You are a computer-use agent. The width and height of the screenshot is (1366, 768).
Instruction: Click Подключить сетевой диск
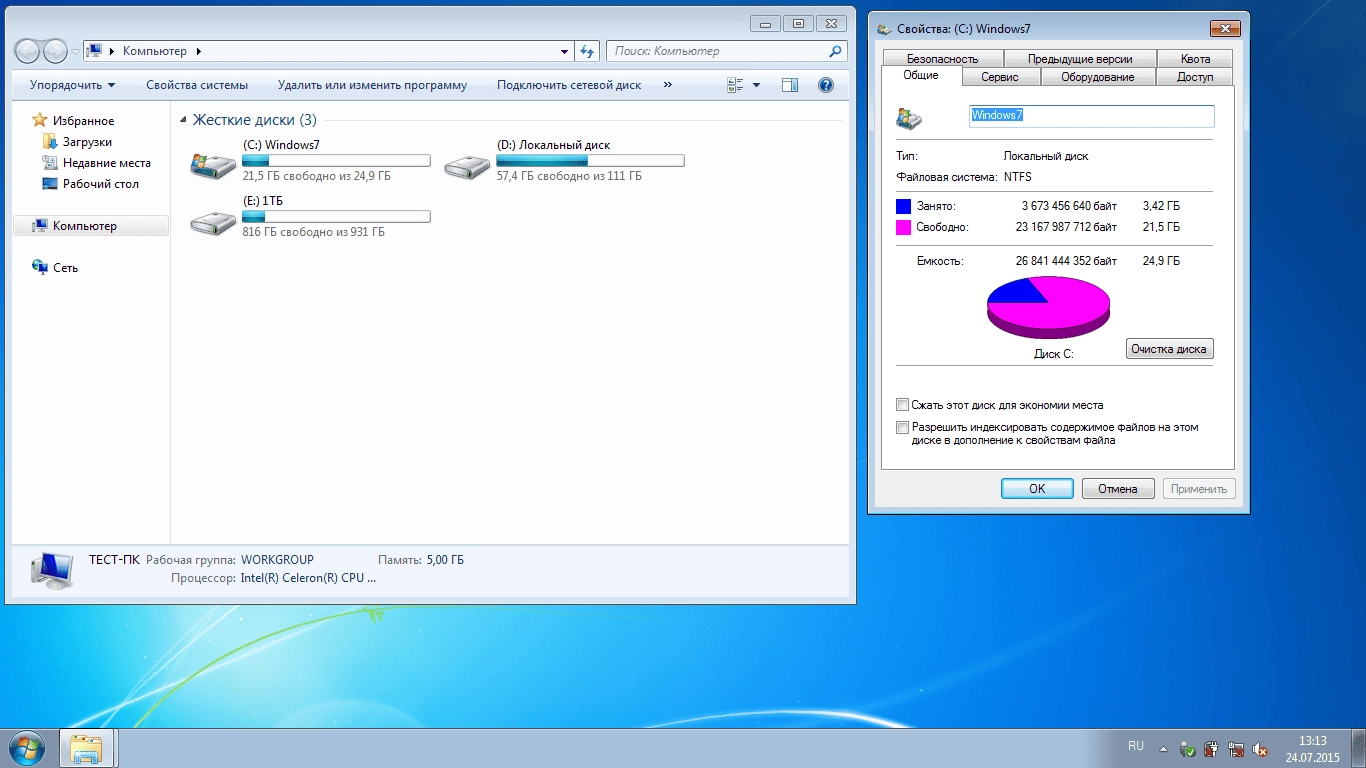(x=569, y=85)
